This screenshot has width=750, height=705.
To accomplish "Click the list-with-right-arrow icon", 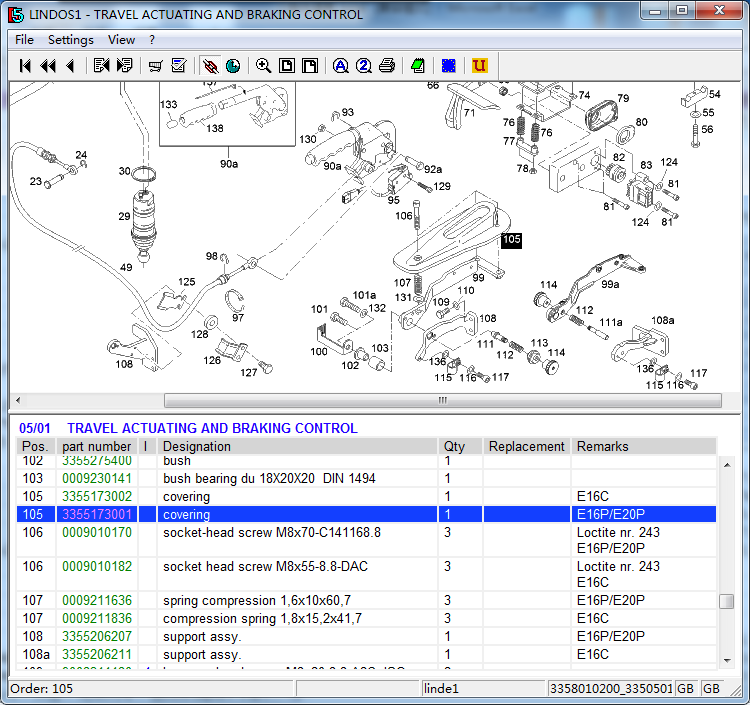I will pos(124,66).
